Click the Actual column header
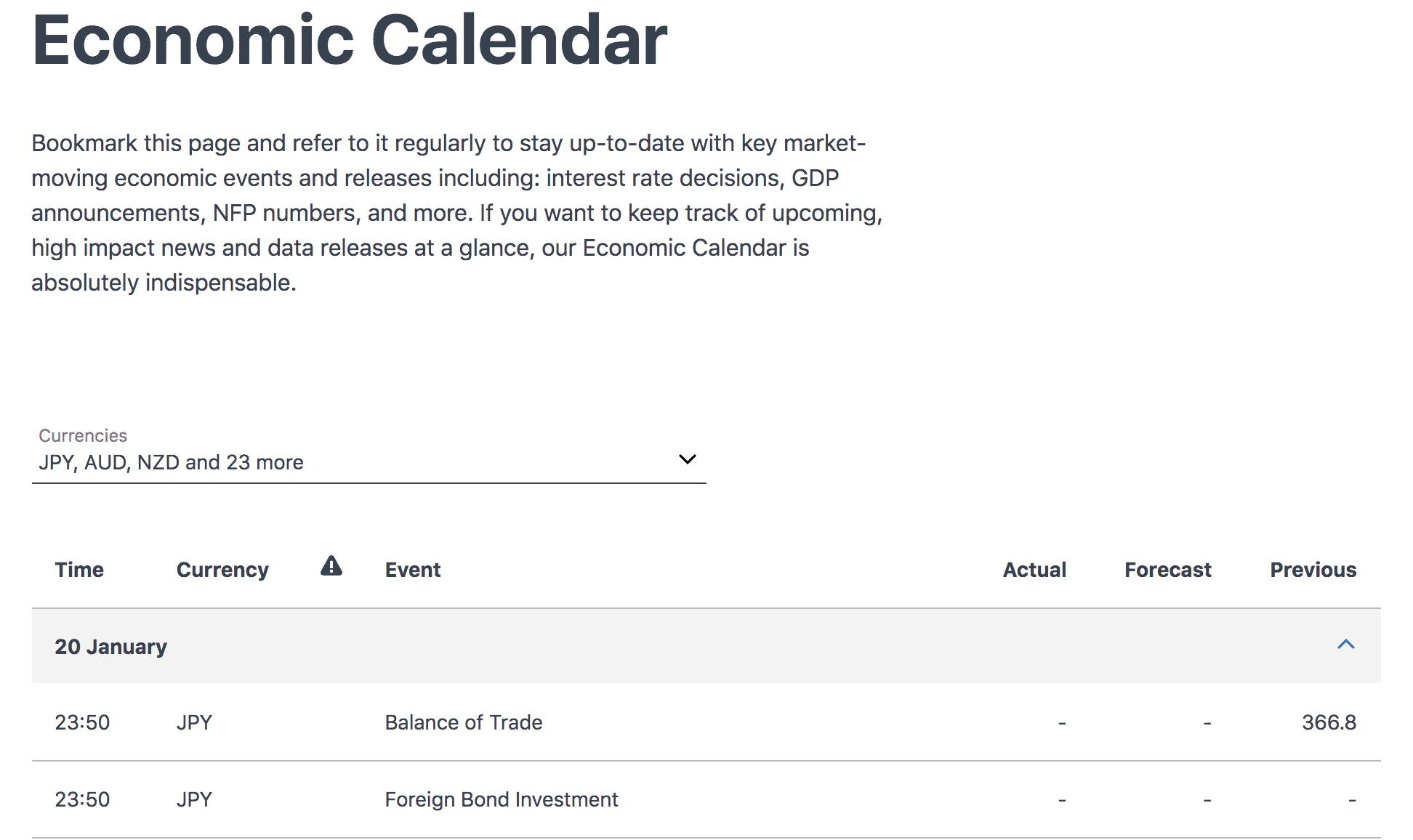The image size is (1413, 840). tap(1034, 570)
